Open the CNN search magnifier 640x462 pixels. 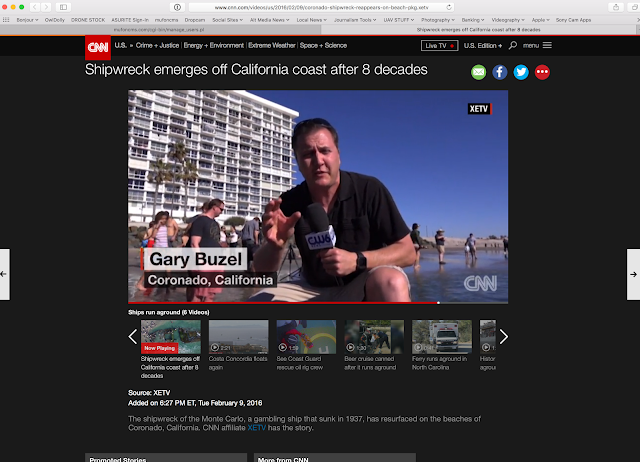513,45
